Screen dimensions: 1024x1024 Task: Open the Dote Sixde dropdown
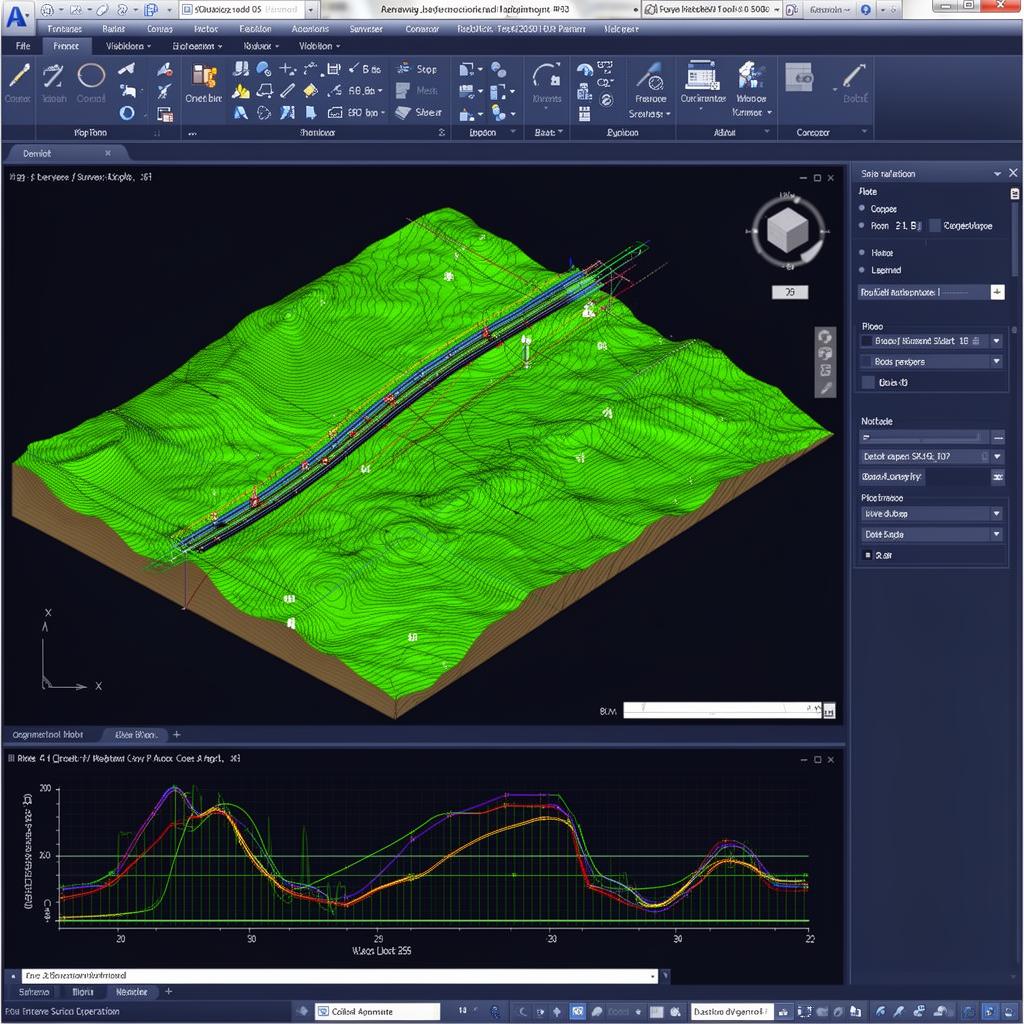[x=997, y=534]
